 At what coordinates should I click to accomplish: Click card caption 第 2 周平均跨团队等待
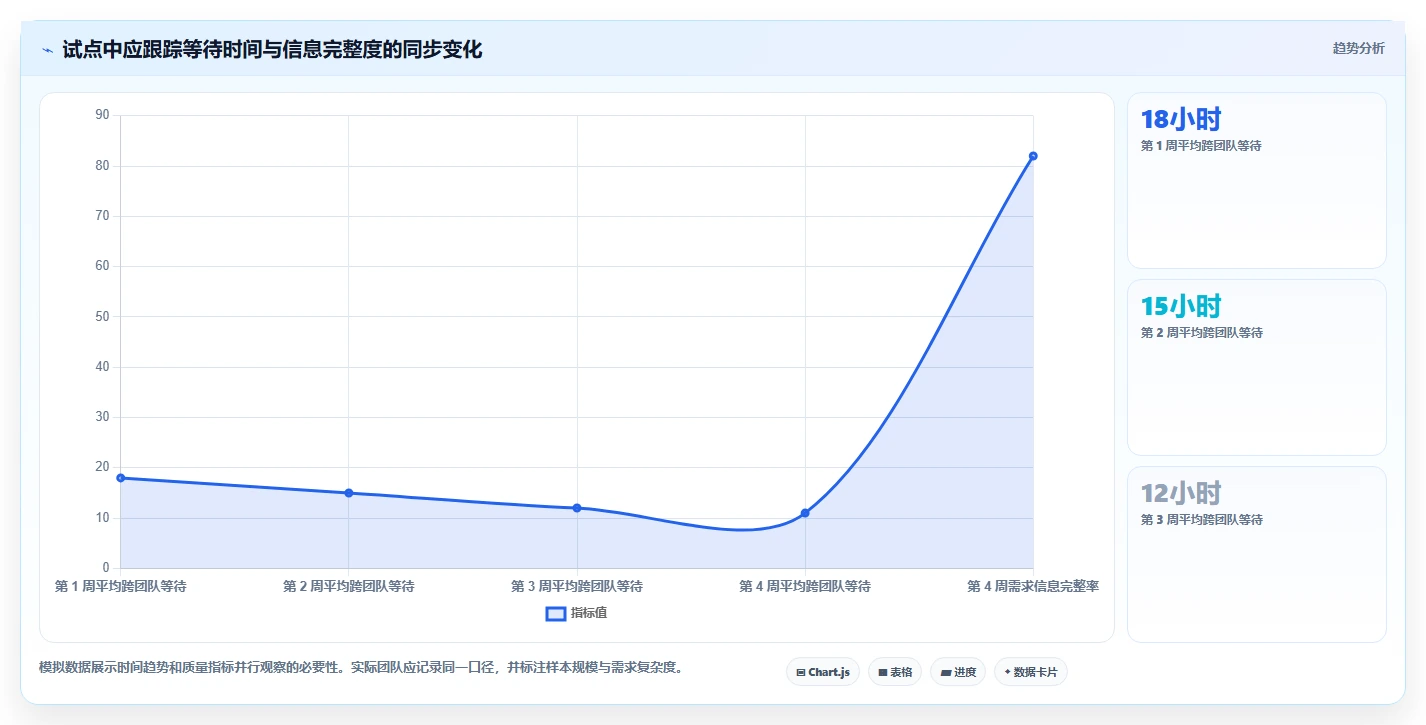[1201, 333]
